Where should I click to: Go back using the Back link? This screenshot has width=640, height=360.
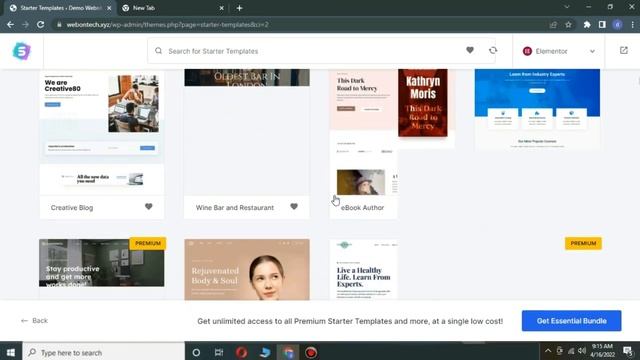click(34, 321)
